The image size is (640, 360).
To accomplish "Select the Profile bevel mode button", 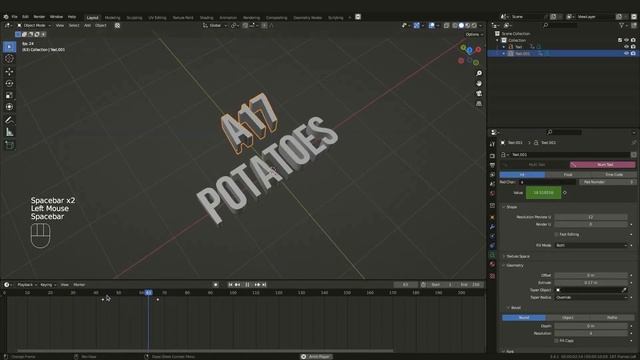I will coord(612,318).
